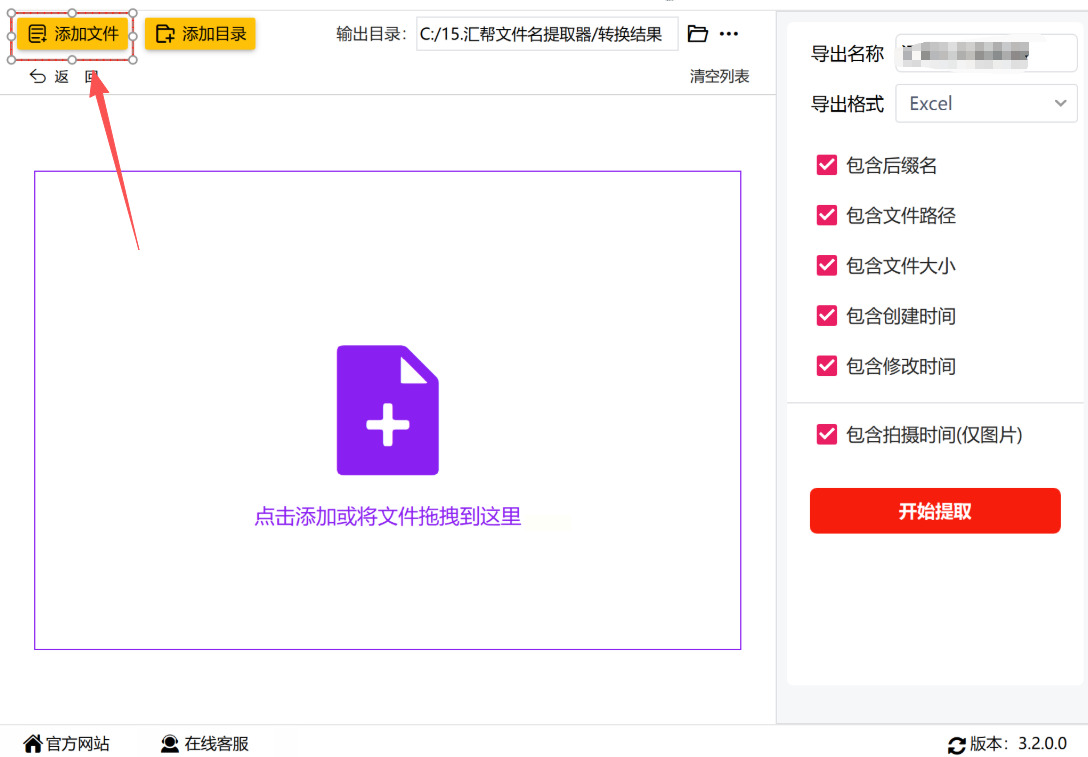Click the 输出目录 path field

[x=546, y=34]
